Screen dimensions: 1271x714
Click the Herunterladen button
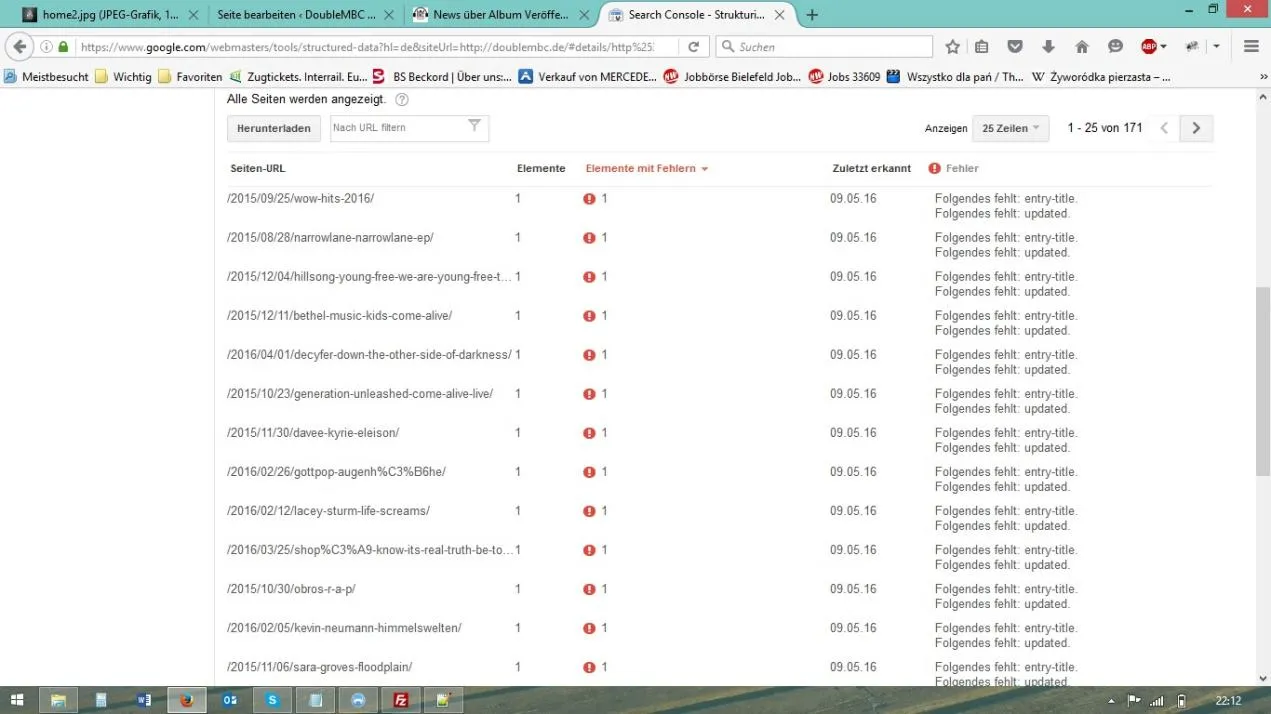click(x=274, y=128)
